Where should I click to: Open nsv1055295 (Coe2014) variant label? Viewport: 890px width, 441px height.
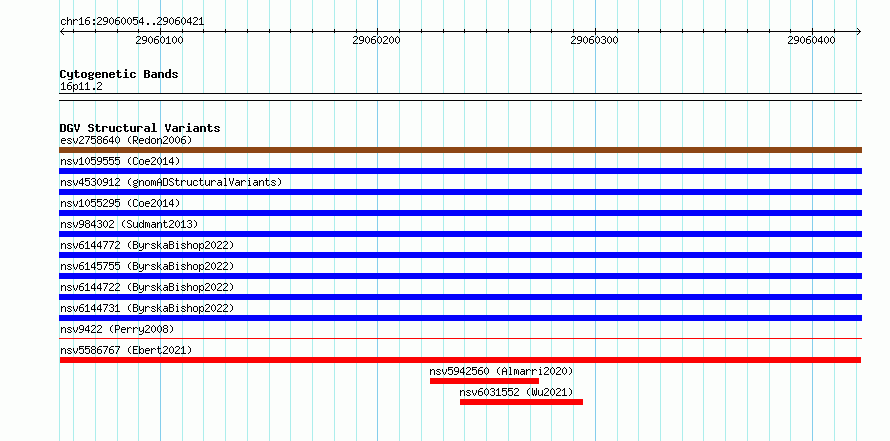120,203
